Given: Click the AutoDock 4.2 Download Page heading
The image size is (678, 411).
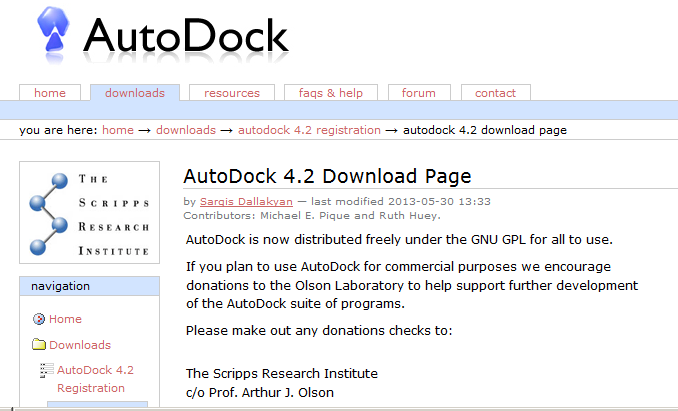Looking at the screenshot, I should pyautogui.click(x=327, y=176).
